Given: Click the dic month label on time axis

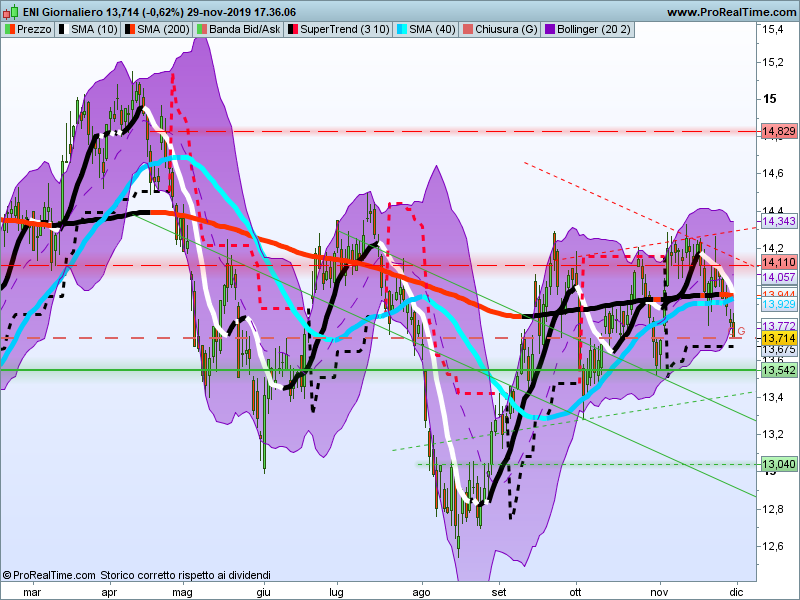Looking at the screenshot, I should (x=736, y=592).
